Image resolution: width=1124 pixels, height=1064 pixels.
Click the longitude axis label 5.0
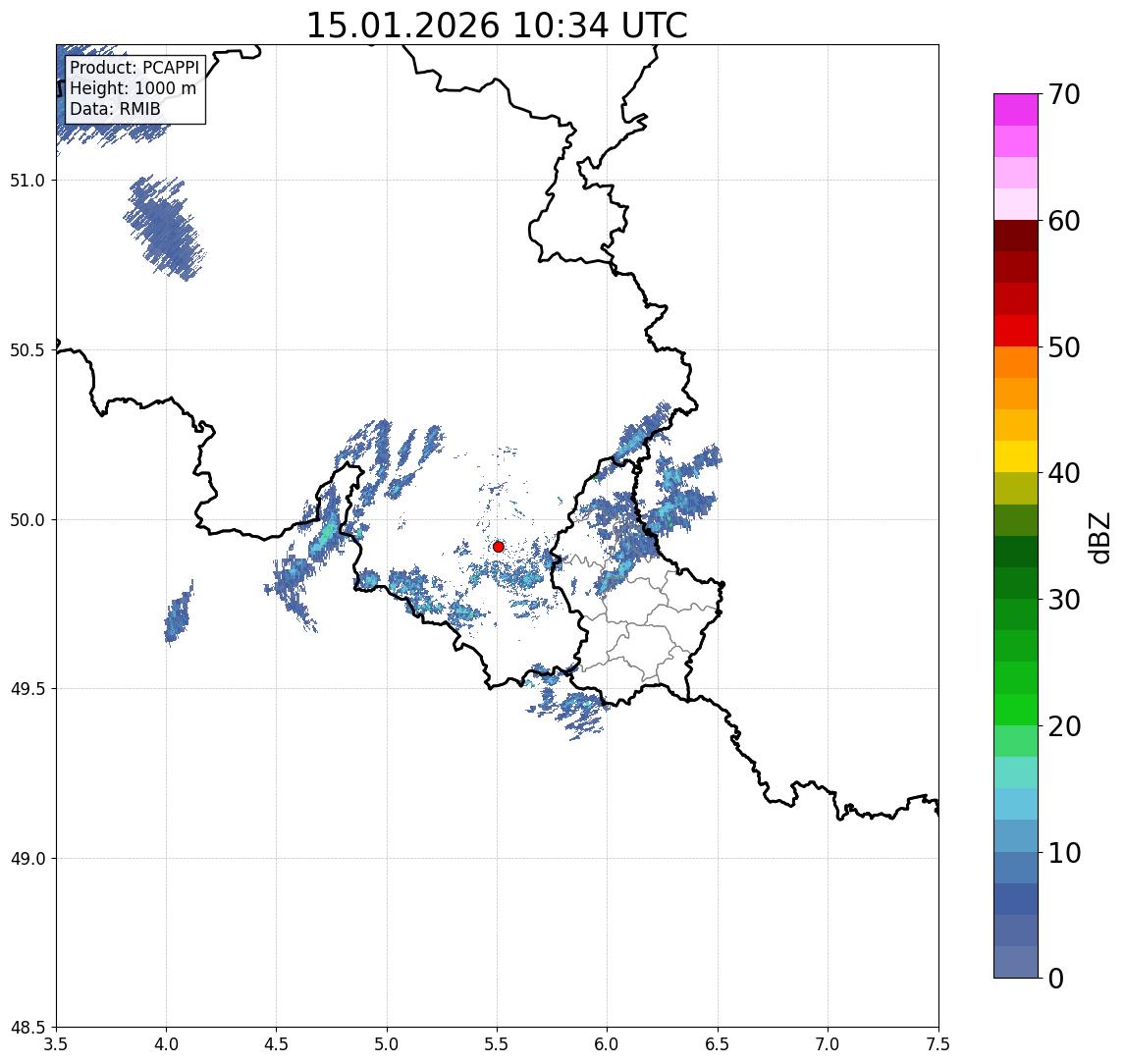coord(387,1044)
